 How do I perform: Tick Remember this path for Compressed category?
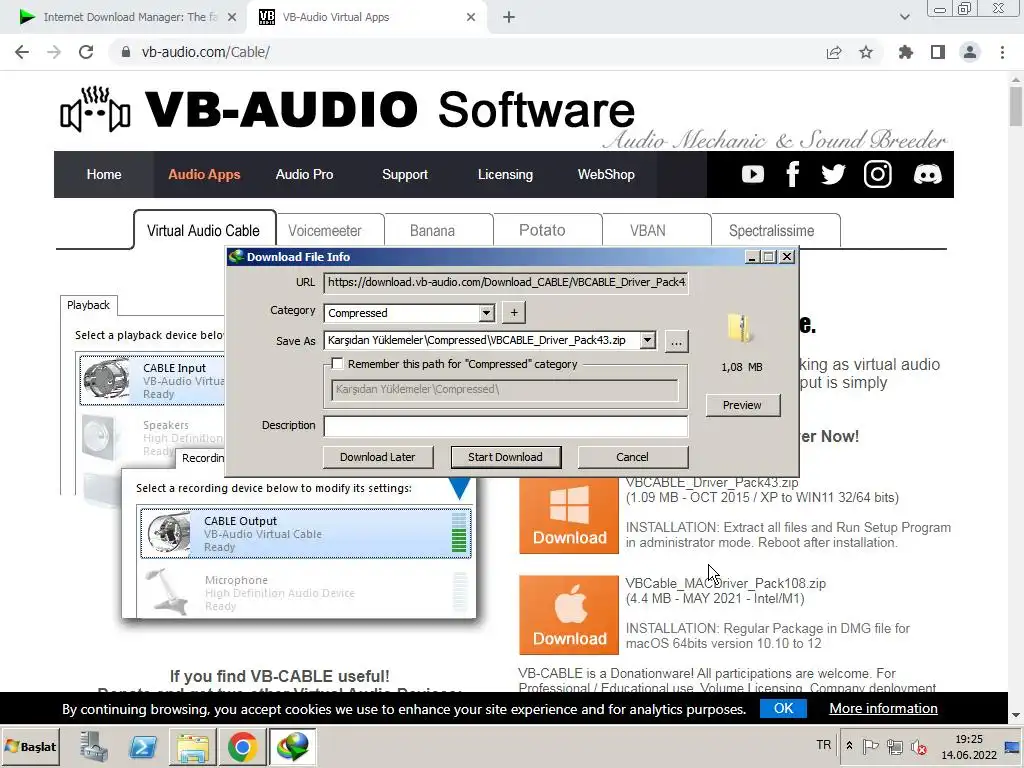[x=337, y=364]
